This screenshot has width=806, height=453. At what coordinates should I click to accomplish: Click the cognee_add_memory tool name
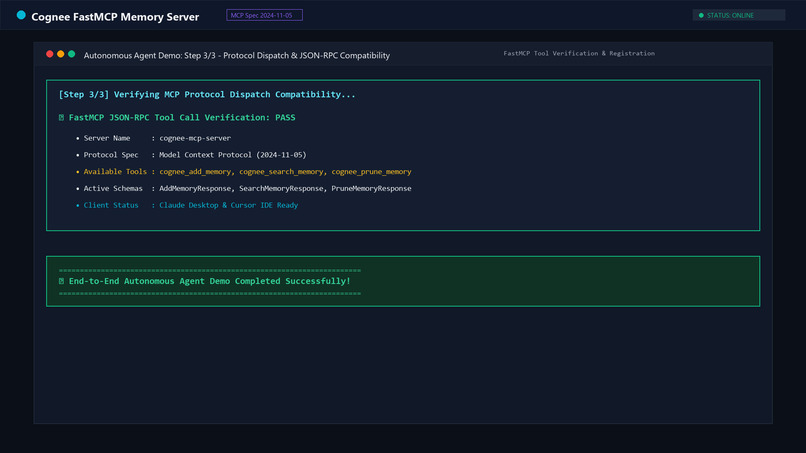(x=195, y=172)
